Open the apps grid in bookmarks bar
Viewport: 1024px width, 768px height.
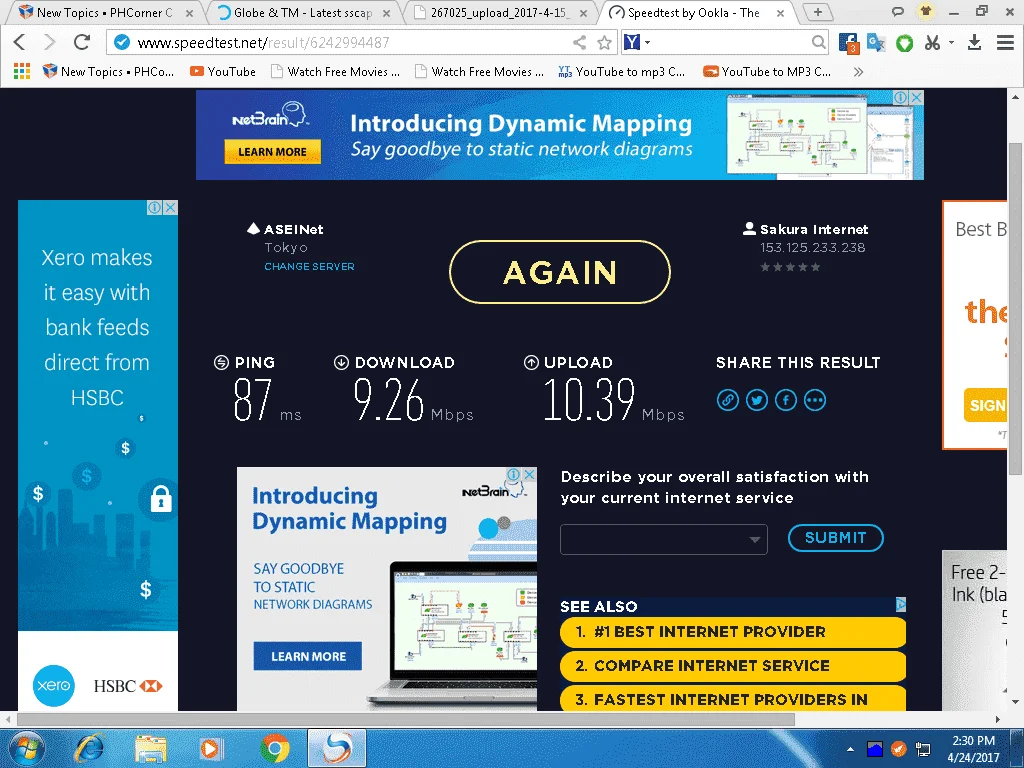22,71
